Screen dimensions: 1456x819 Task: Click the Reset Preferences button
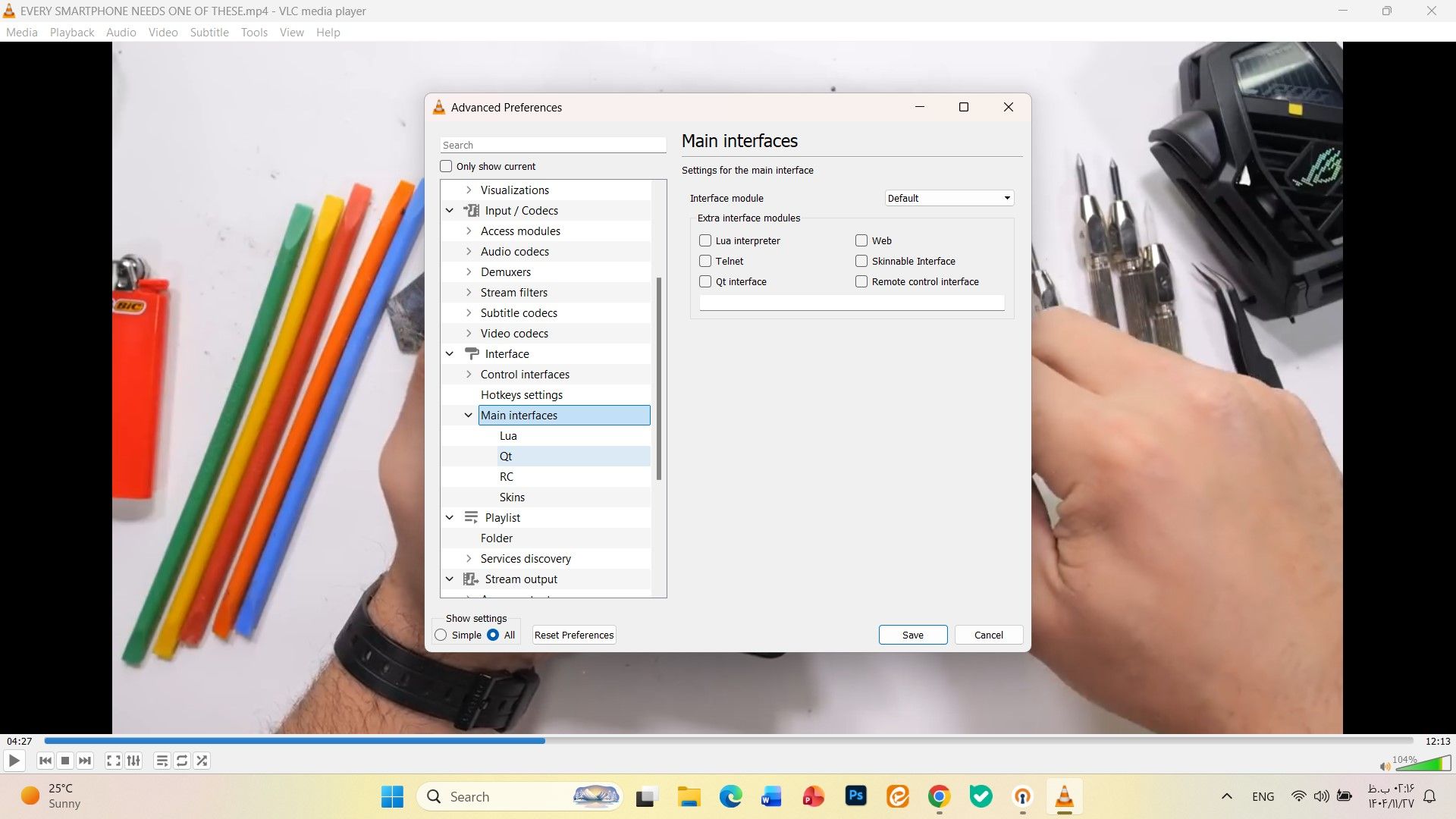(x=573, y=635)
